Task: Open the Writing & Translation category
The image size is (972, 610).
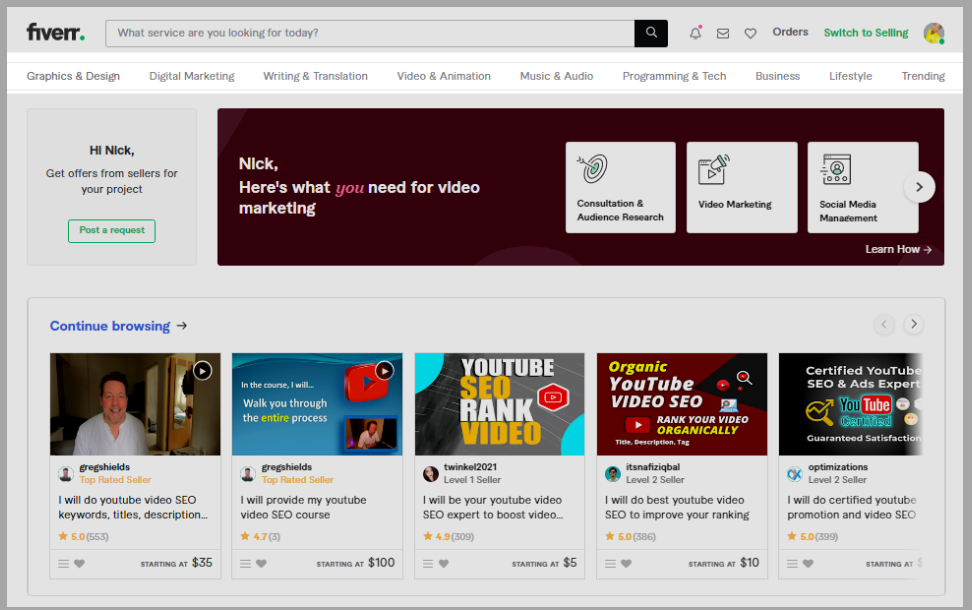Action: tap(315, 76)
